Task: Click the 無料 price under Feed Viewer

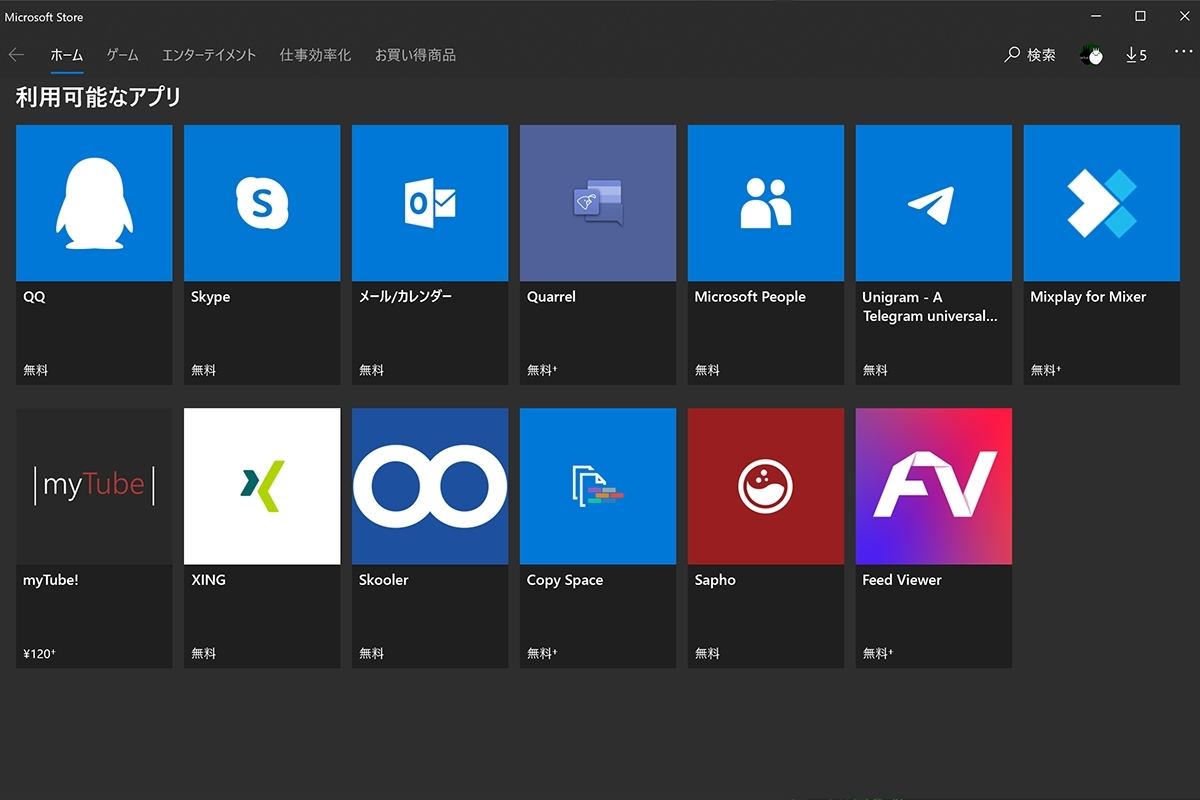Action: coord(878,653)
